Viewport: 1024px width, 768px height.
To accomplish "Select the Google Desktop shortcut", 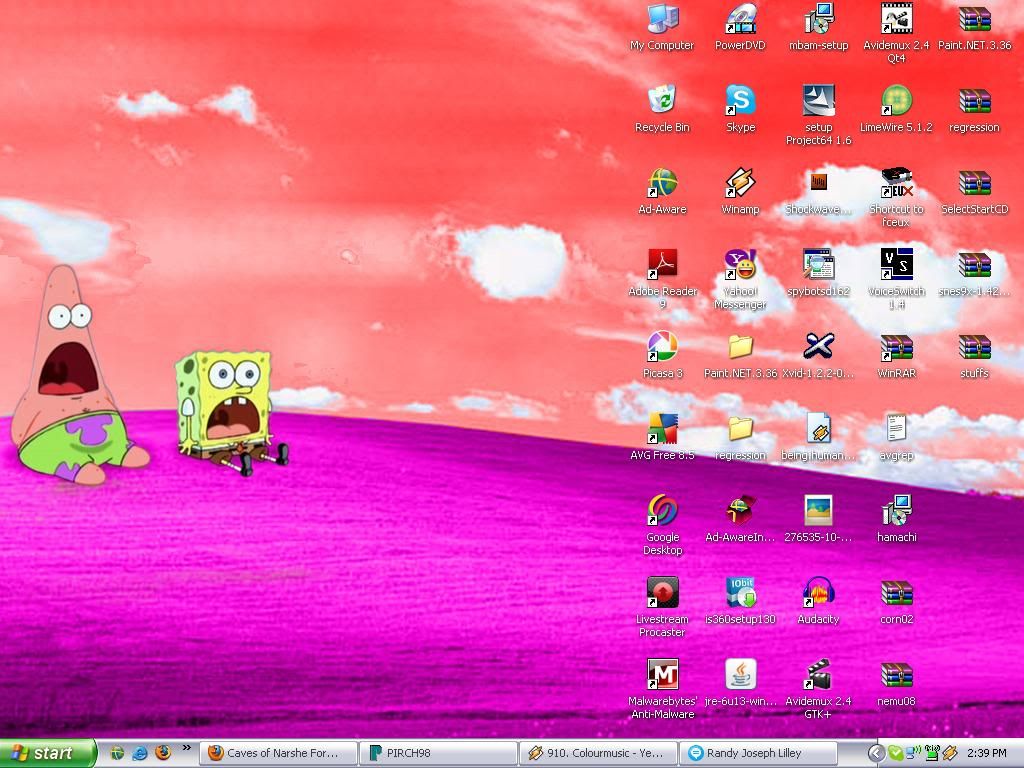I will click(662, 511).
